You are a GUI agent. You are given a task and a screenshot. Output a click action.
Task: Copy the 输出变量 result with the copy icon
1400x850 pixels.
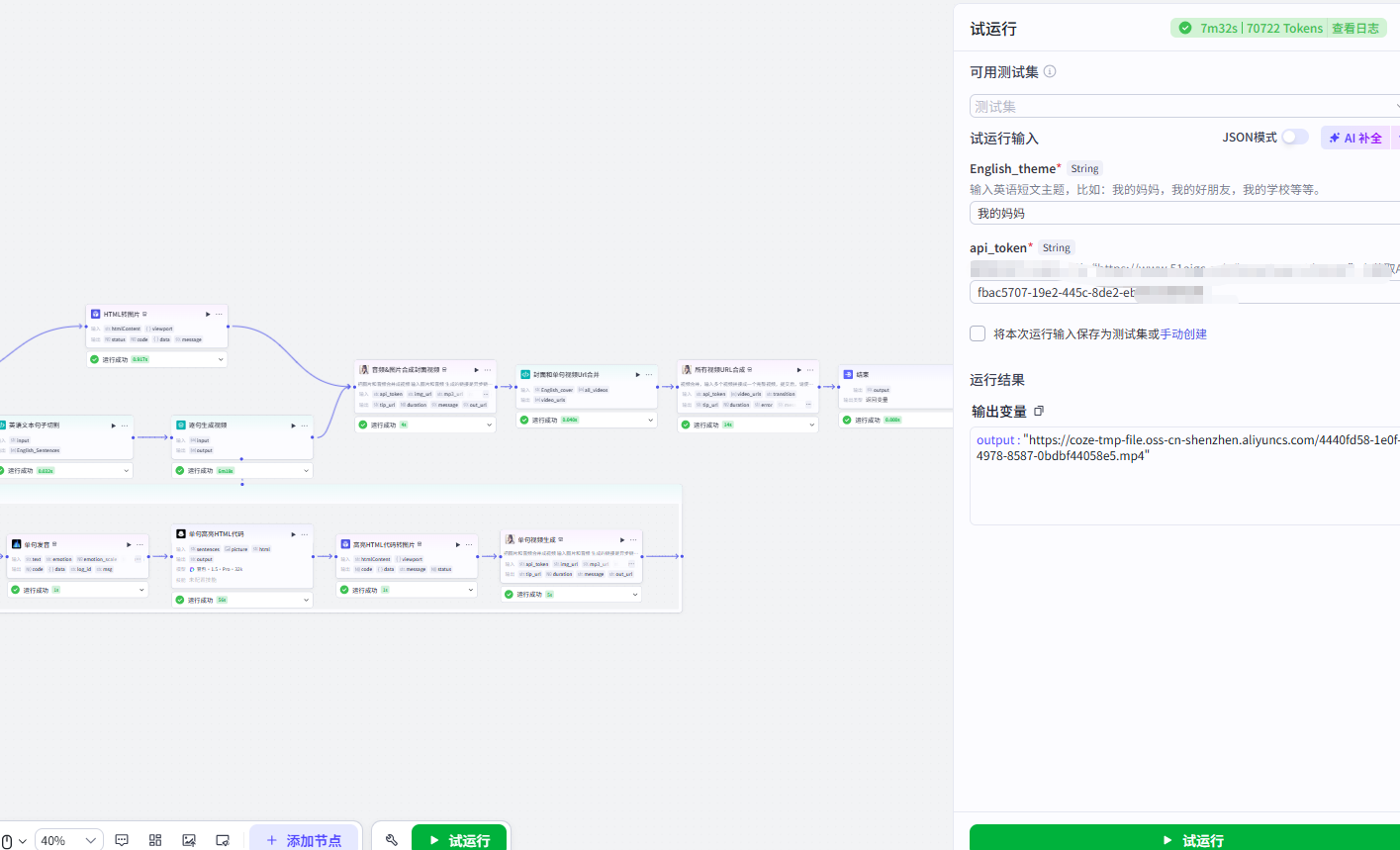pos(1039,411)
